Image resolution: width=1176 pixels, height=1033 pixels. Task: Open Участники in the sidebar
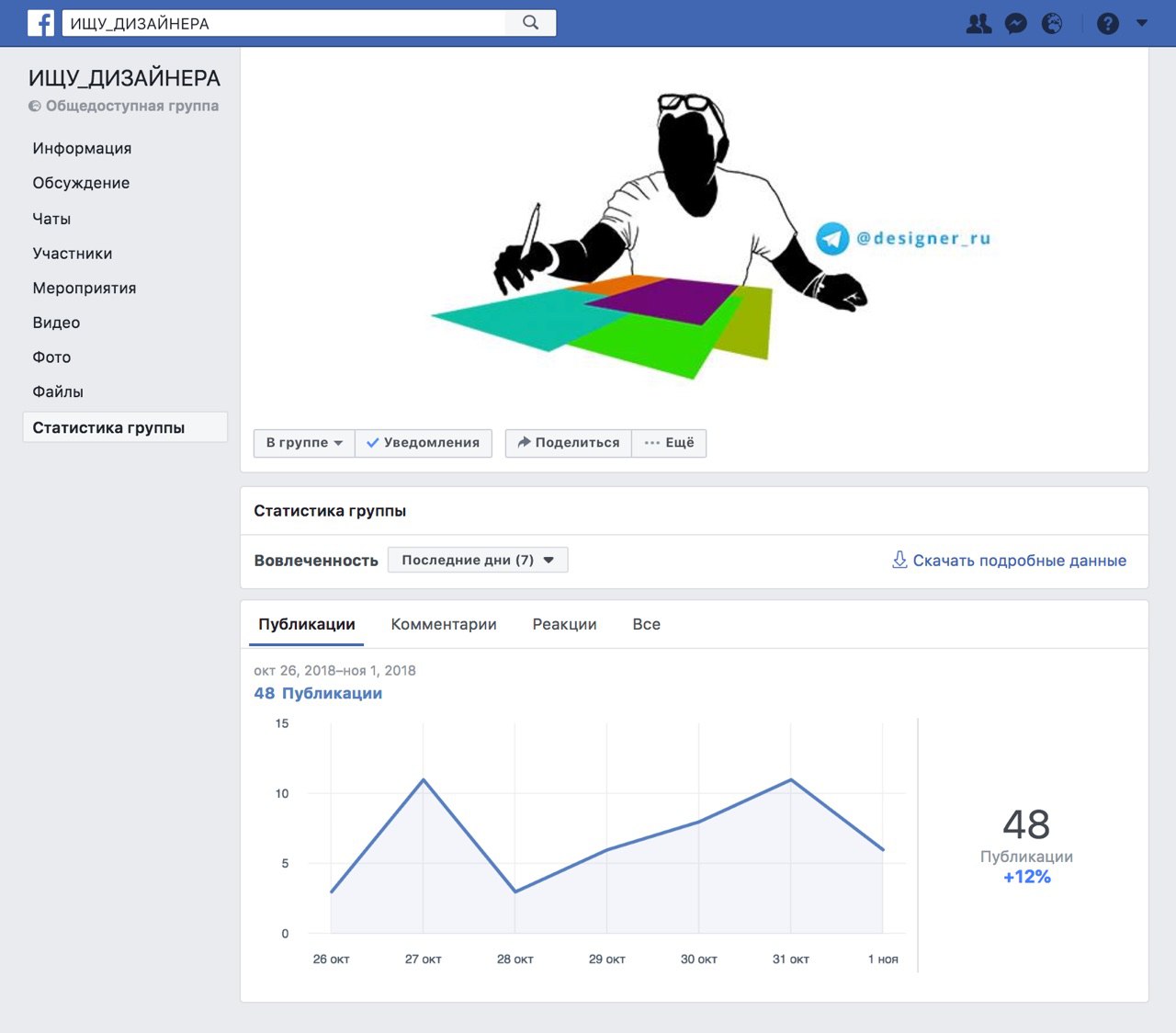73,254
